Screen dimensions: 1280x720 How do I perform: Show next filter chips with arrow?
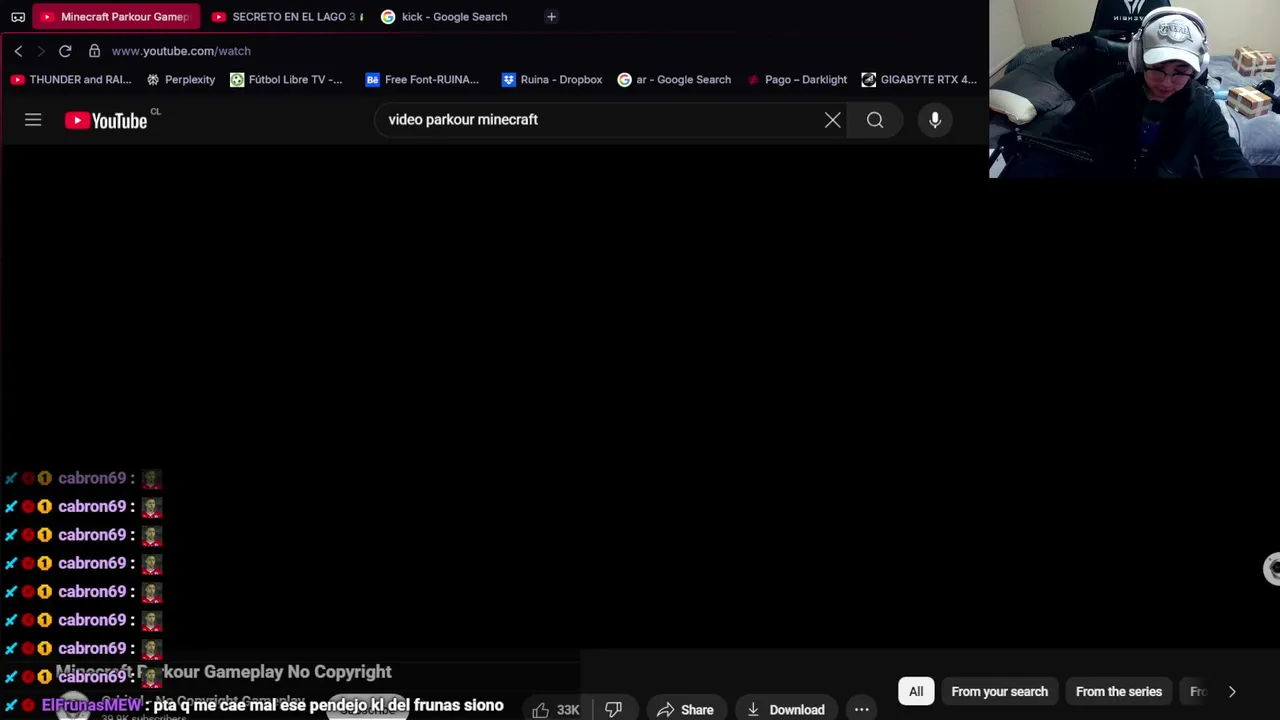(x=1232, y=692)
